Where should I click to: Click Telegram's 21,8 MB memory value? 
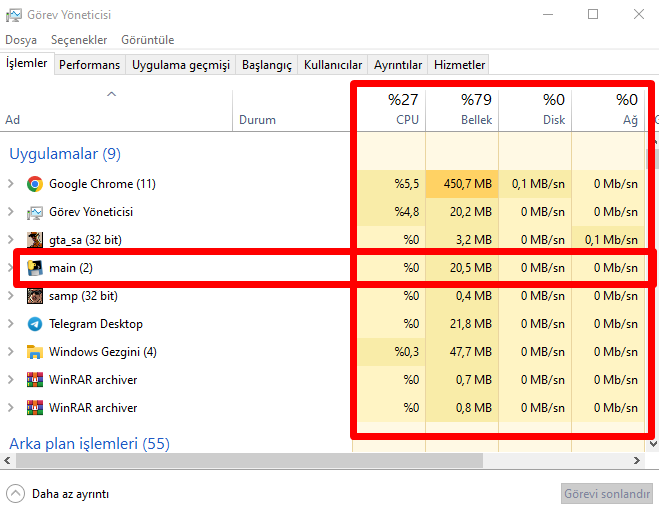[x=470, y=324]
